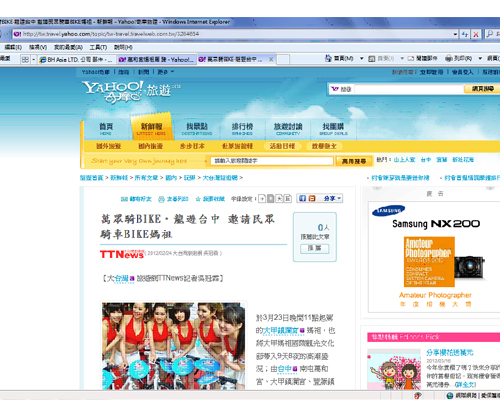Click the 大甲鎮瀾宮 link in the article
Screen dimensions: 500x400
click(281, 330)
